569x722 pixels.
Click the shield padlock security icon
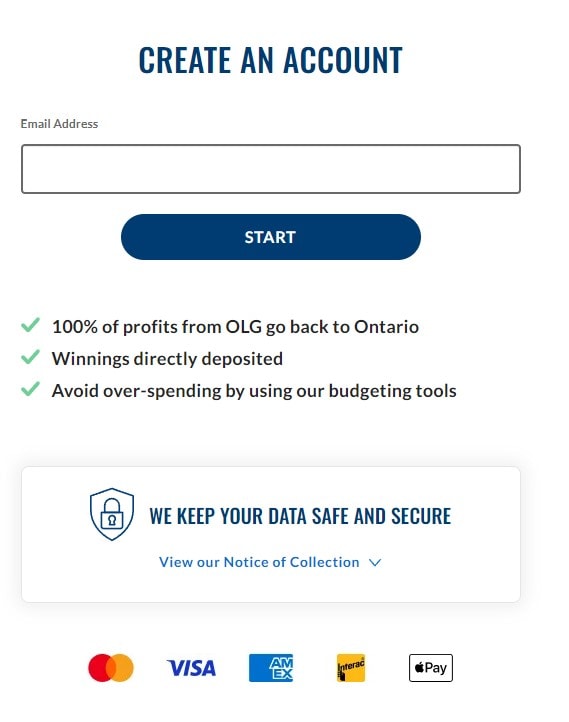click(x=112, y=514)
